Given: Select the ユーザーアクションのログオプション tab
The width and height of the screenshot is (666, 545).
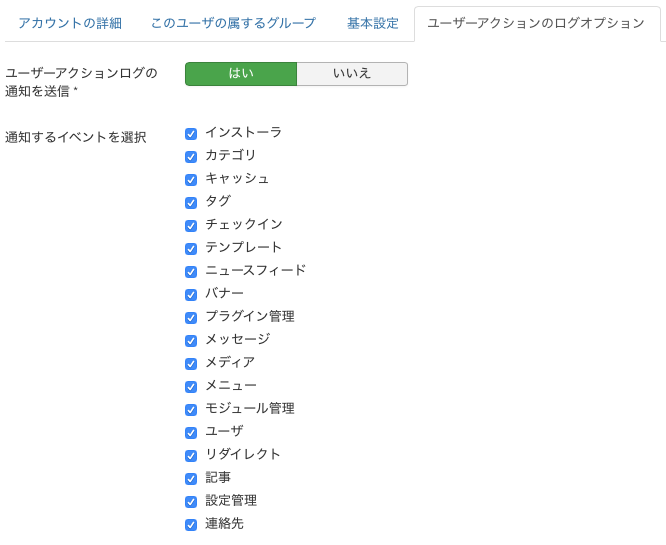Looking at the screenshot, I should [x=536, y=23].
